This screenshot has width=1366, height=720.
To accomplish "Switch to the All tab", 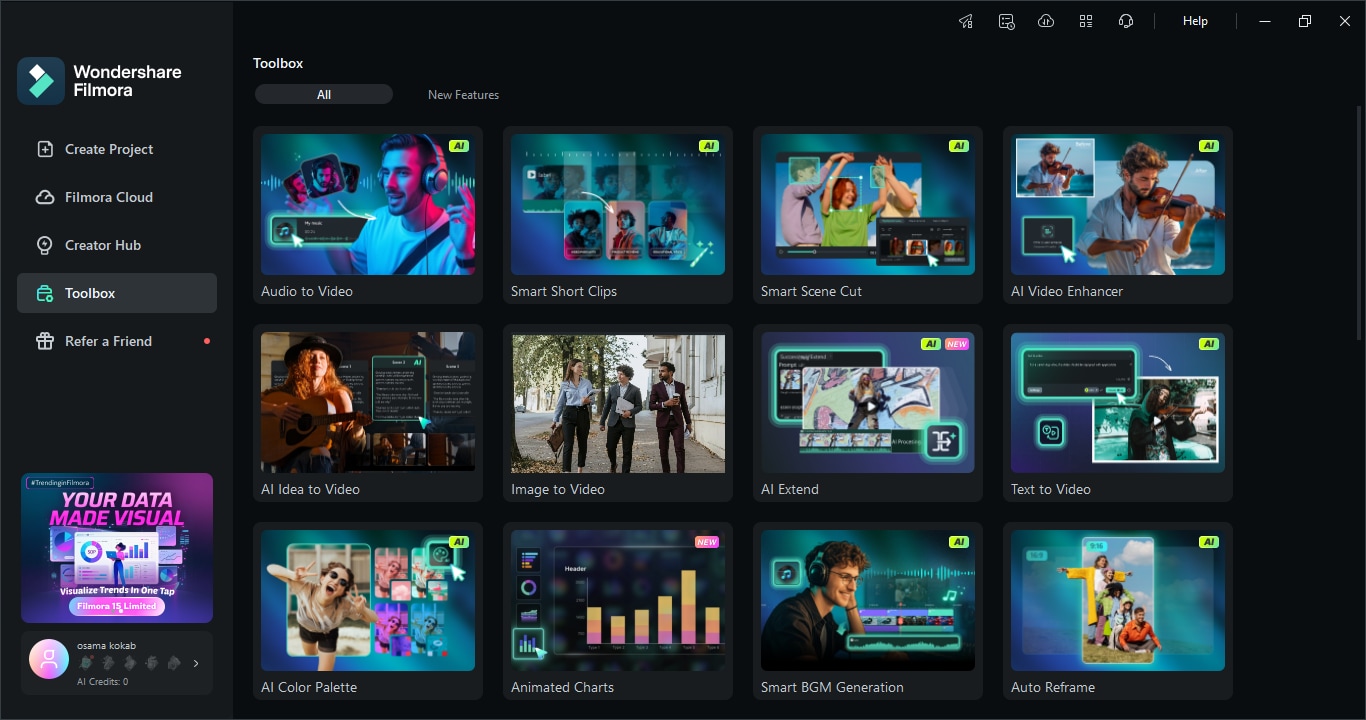I will (324, 94).
